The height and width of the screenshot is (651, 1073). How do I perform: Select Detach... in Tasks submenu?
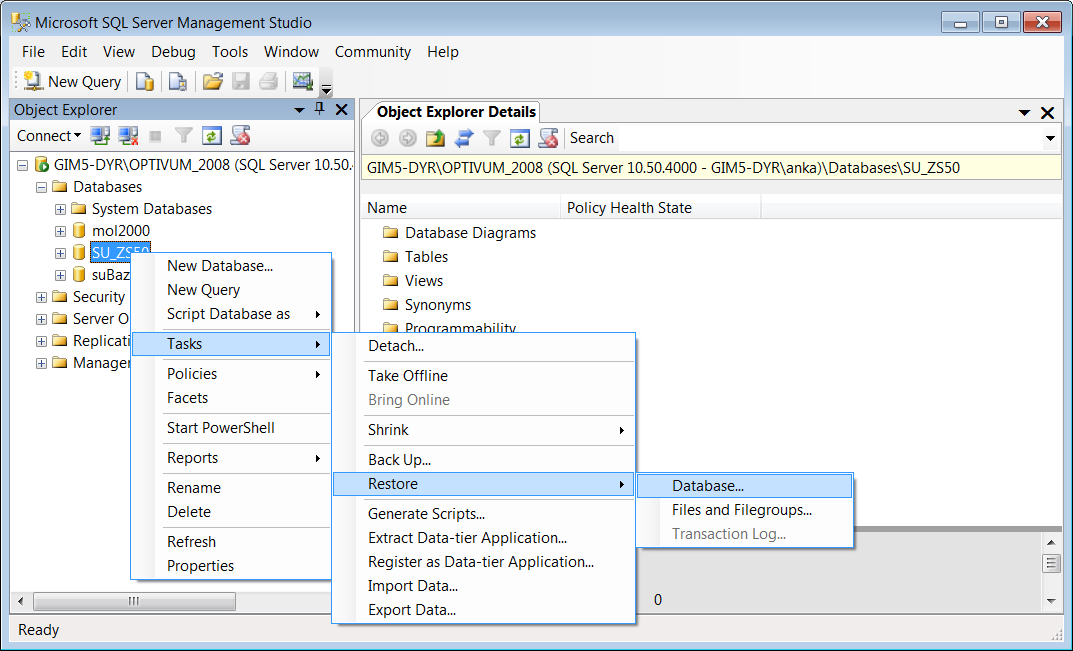[x=484, y=346]
